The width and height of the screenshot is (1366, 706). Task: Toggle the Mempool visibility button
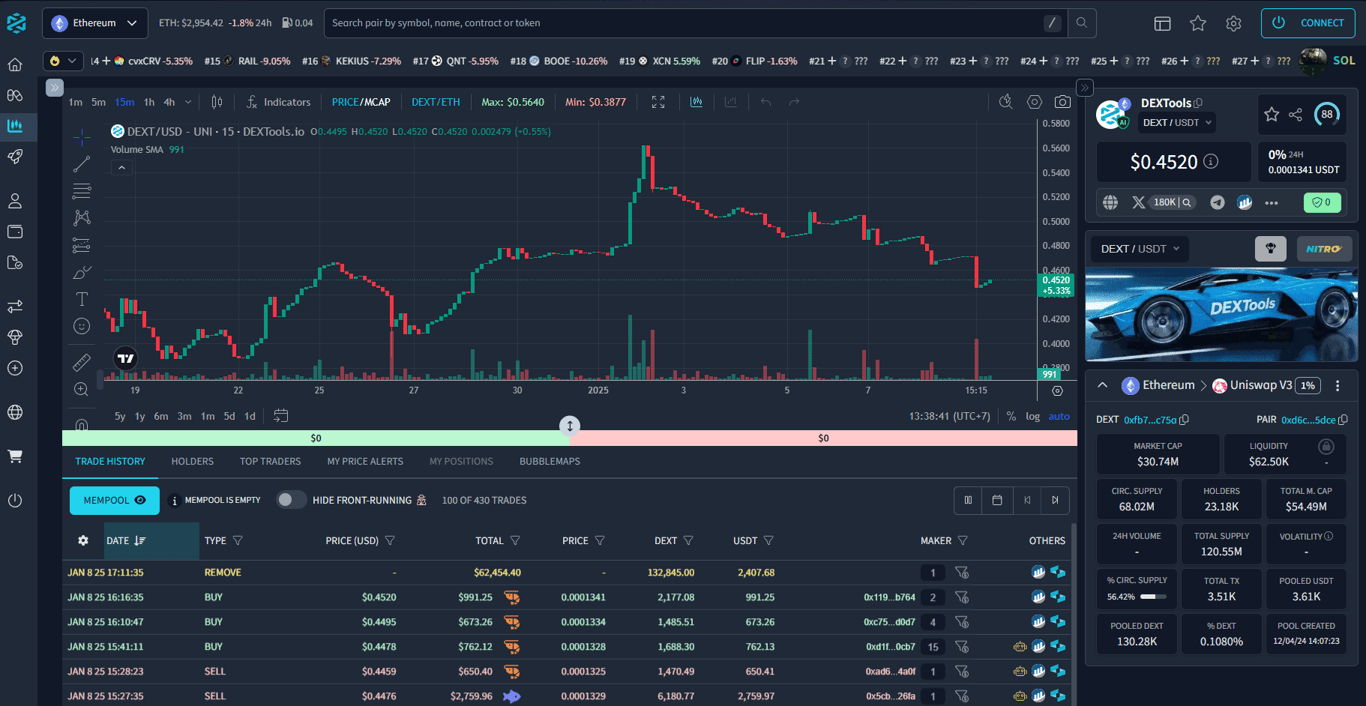pos(114,500)
